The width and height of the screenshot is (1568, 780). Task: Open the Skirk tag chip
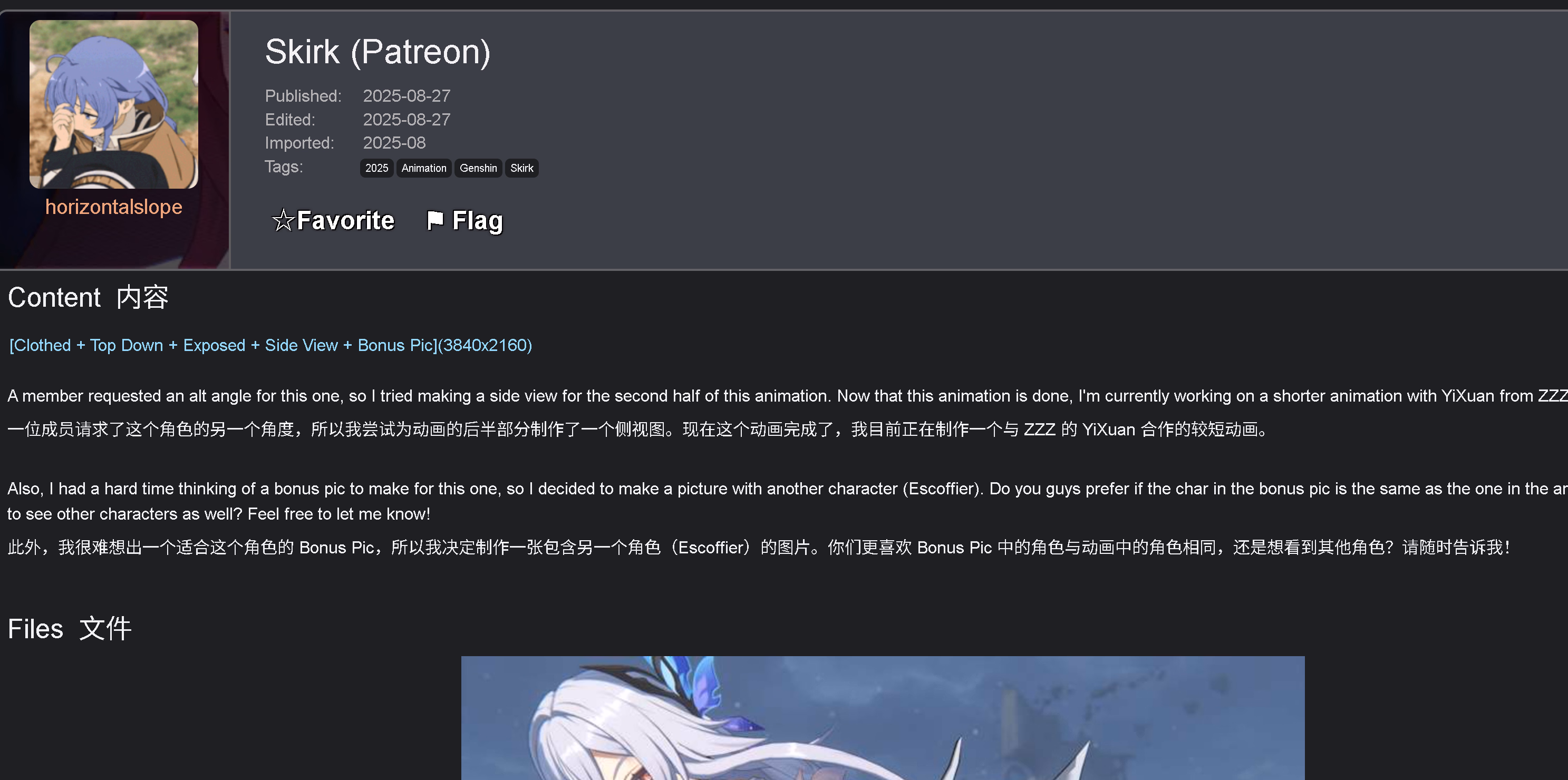[521, 168]
